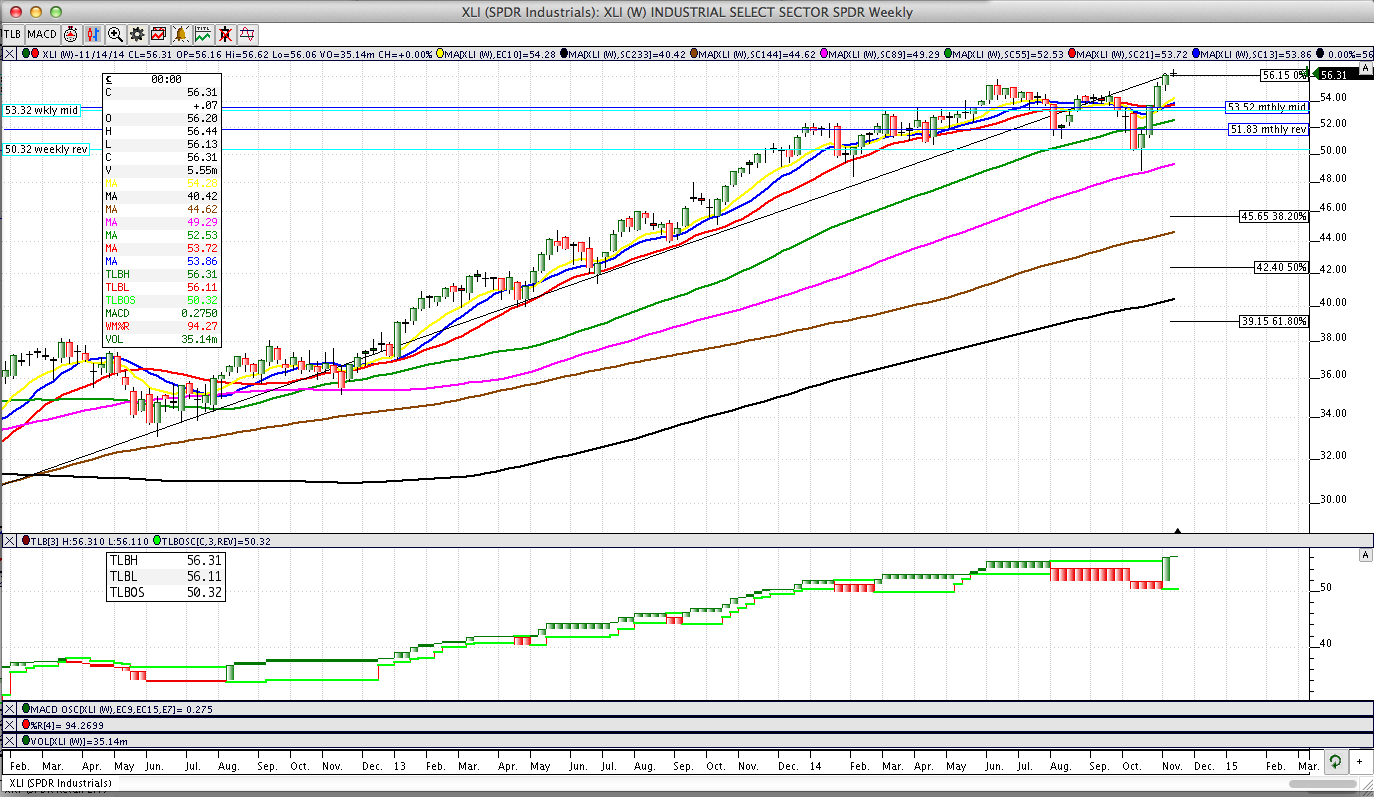
Task: Click the 39.15 61.80% Fibonacci label
Action: point(1273,322)
